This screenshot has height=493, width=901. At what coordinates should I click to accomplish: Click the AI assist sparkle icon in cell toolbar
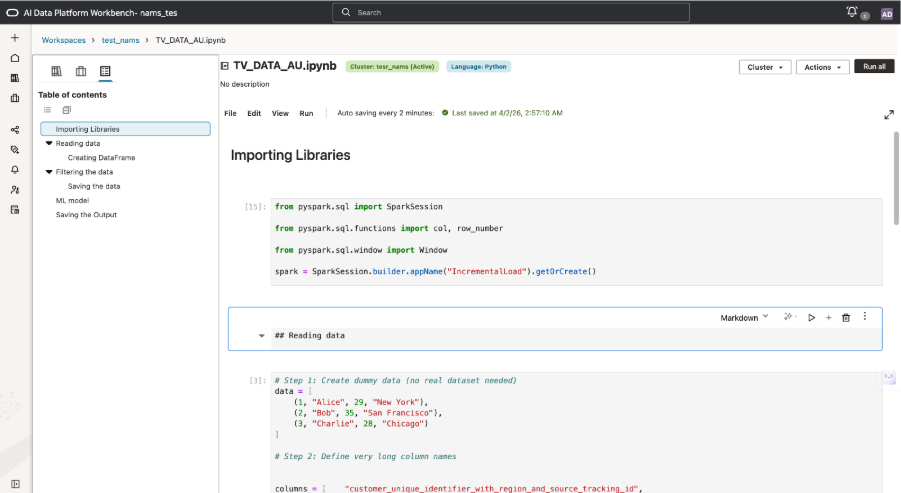click(x=789, y=317)
